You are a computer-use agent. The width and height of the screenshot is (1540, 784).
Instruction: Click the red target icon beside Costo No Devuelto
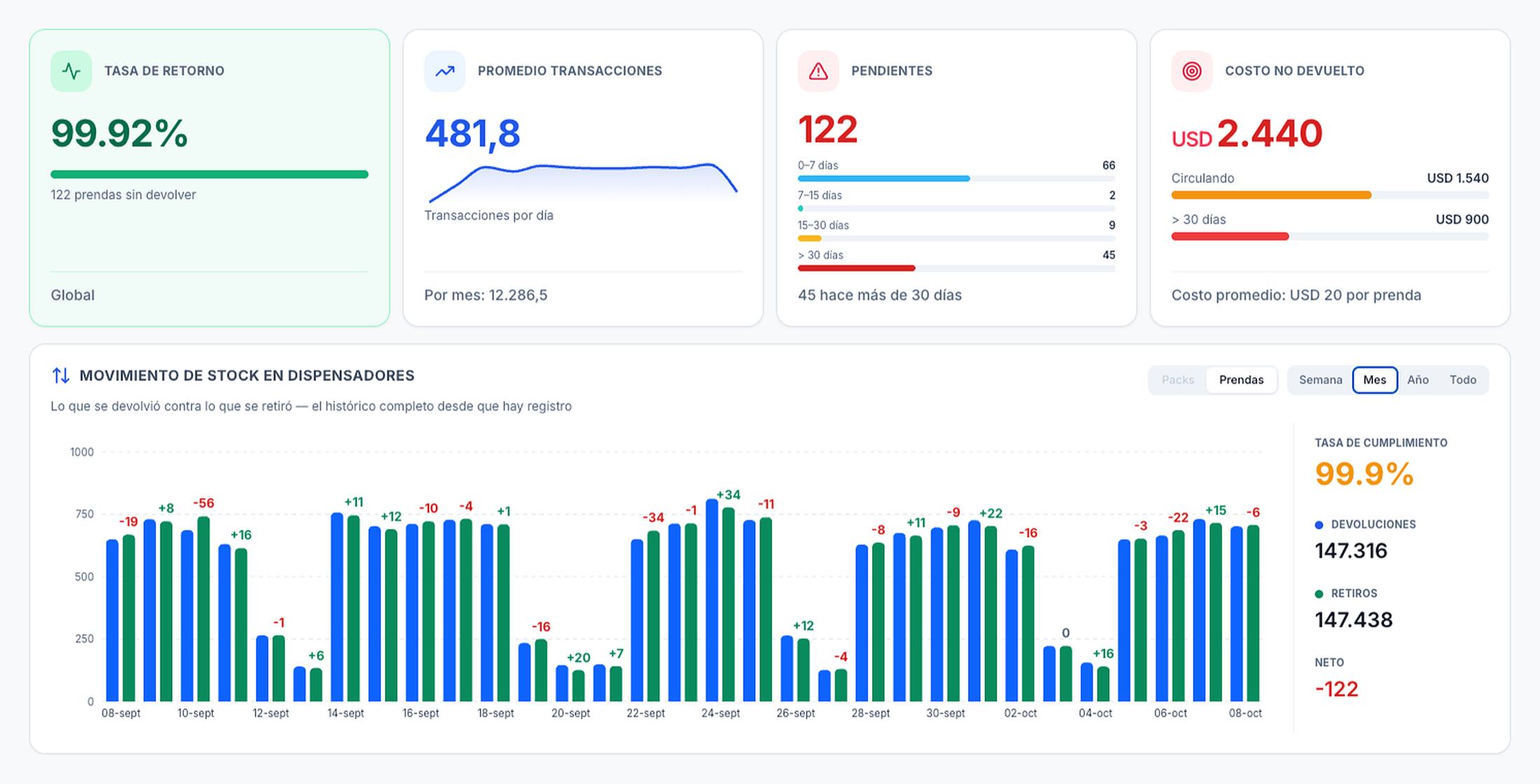click(x=1192, y=71)
